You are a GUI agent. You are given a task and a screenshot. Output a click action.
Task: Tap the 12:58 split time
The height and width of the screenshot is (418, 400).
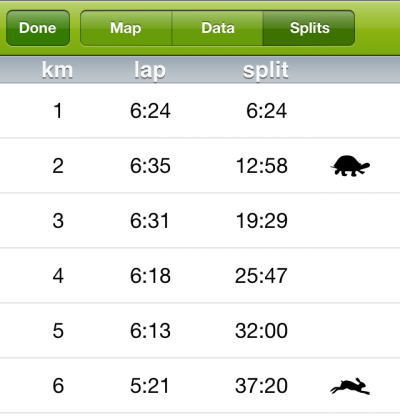point(262,166)
